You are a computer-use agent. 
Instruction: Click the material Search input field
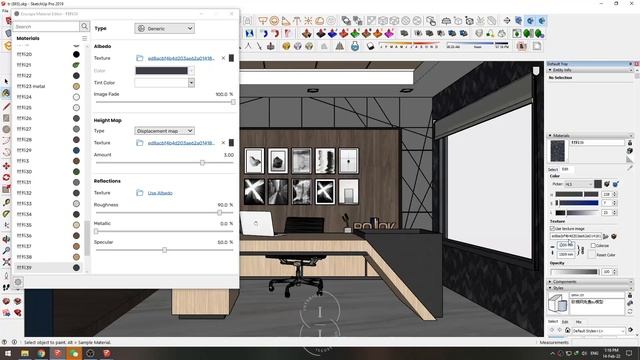pos(47,27)
